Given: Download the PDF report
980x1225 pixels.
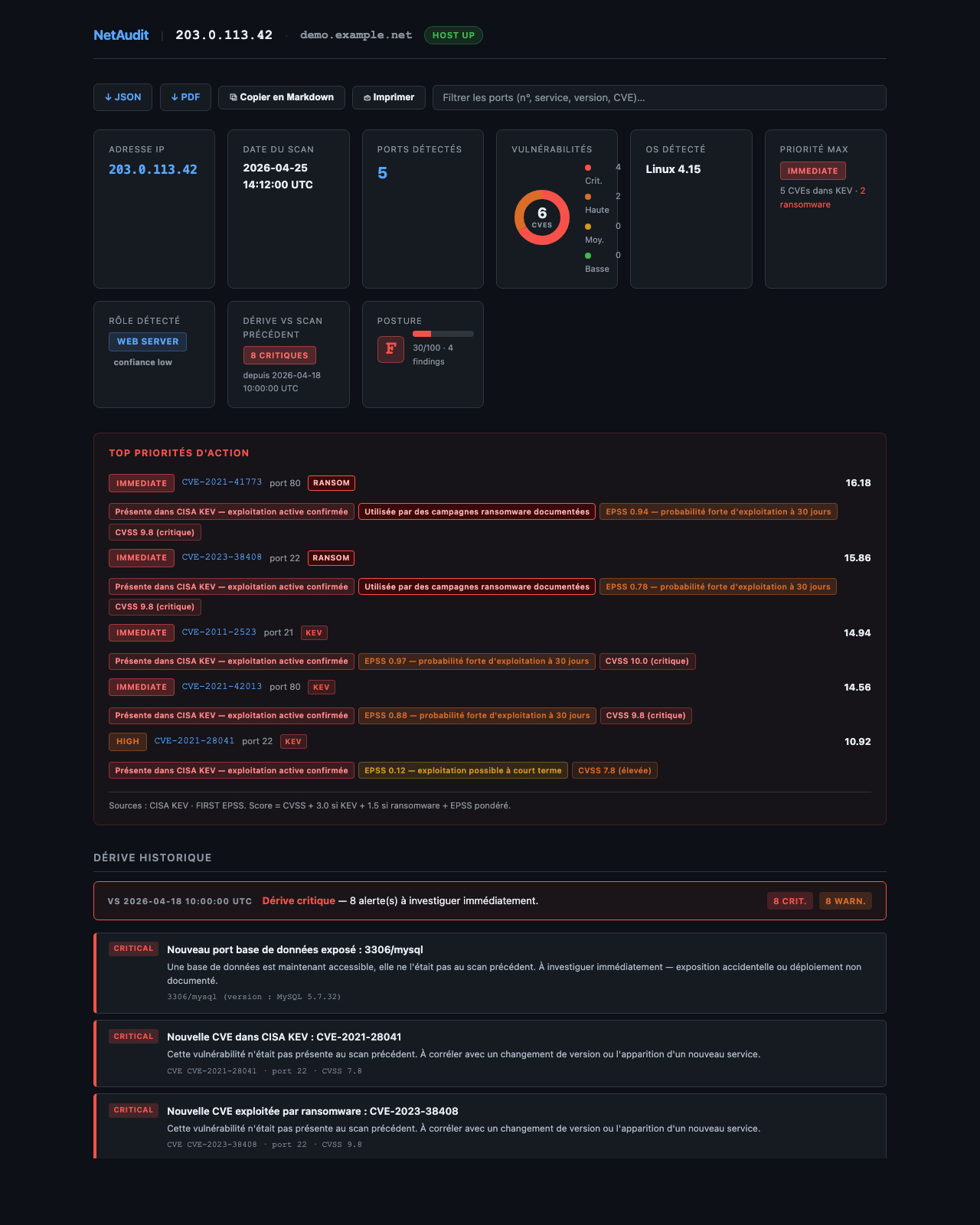Looking at the screenshot, I should [185, 97].
